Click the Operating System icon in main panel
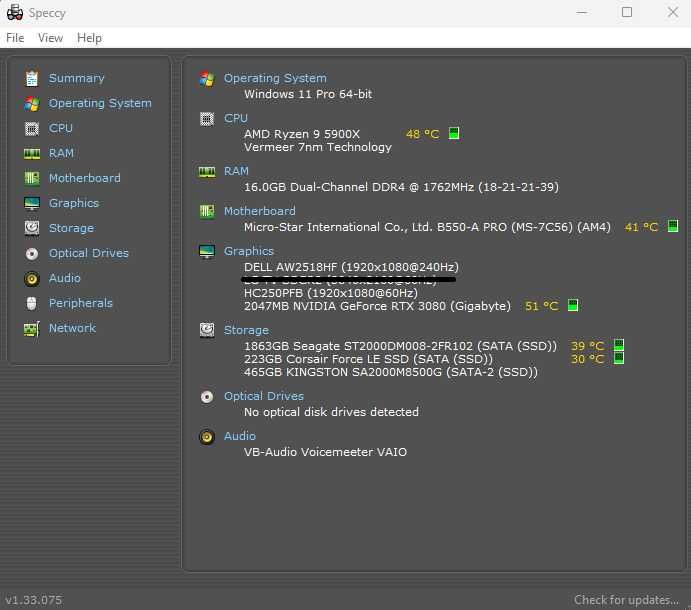This screenshot has height=610, width=691. coord(207,79)
